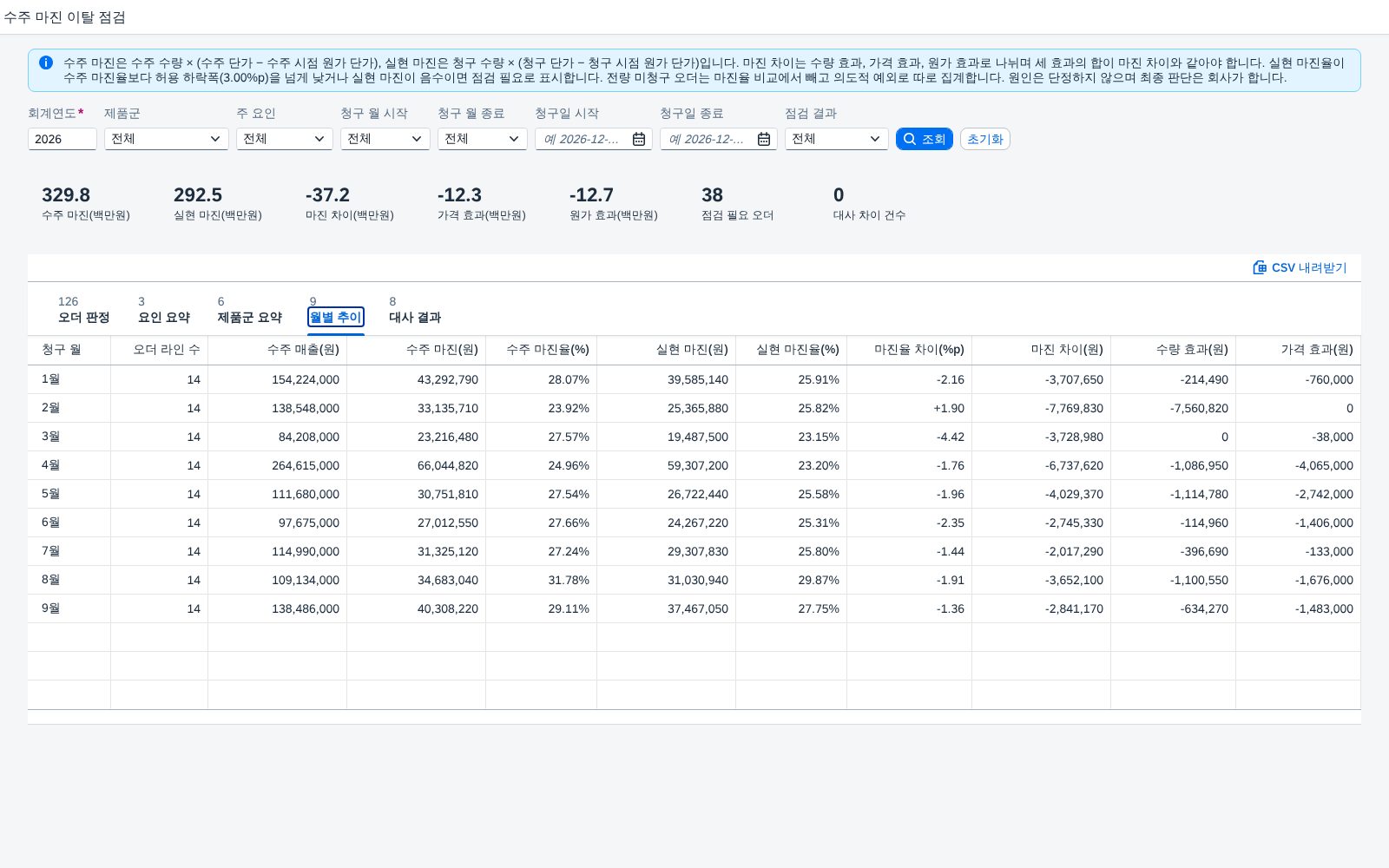1389x868 pixels.
Task: Click the 청구일 시작 date input field
Action: click(x=583, y=139)
